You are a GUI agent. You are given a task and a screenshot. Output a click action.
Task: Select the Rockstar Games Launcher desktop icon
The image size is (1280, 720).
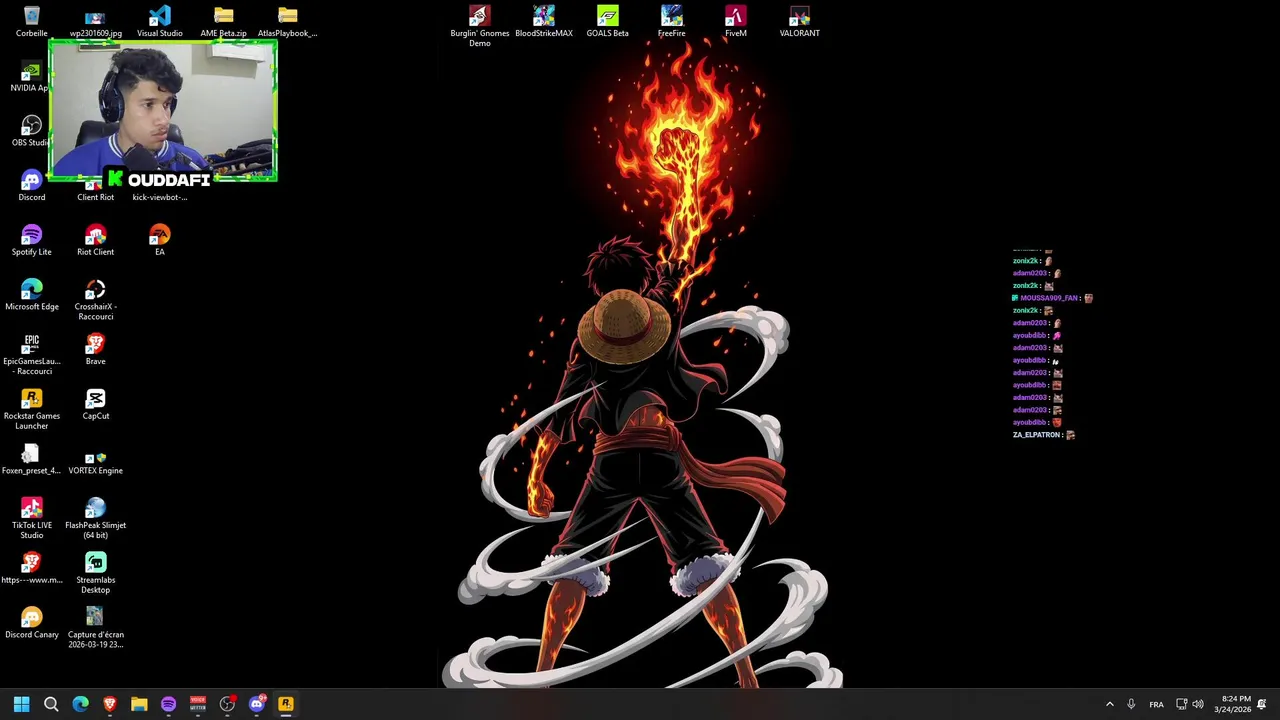[x=32, y=410]
